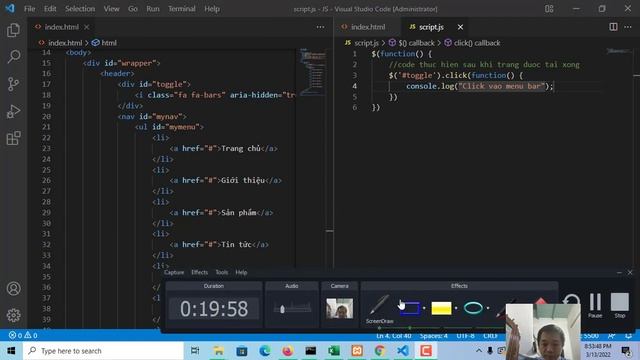Image resolution: width=640 pixels, height=360 pixels.
Task: Open the Accounts menu icon
Action: (13, 289)
